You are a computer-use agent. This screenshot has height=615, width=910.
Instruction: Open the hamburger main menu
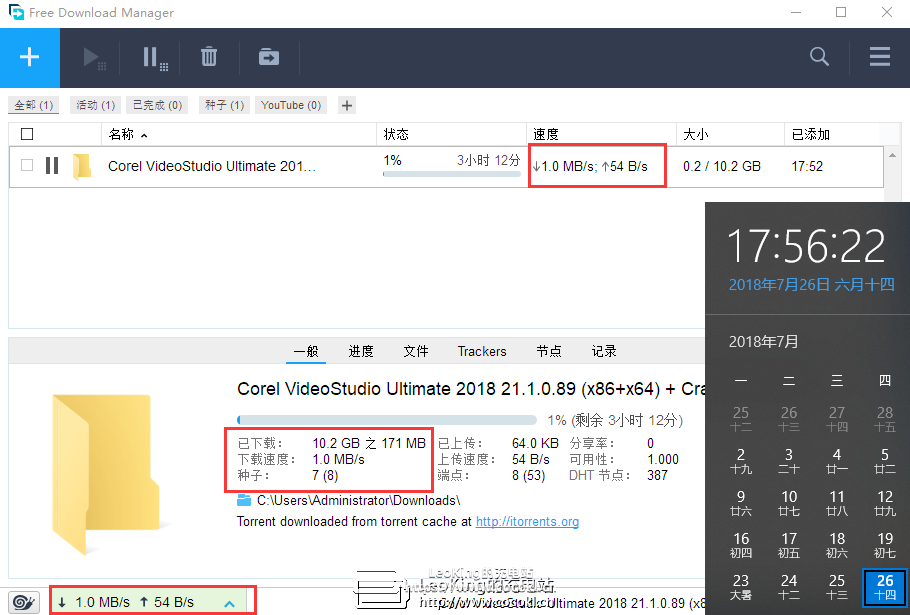click(880, 56)
